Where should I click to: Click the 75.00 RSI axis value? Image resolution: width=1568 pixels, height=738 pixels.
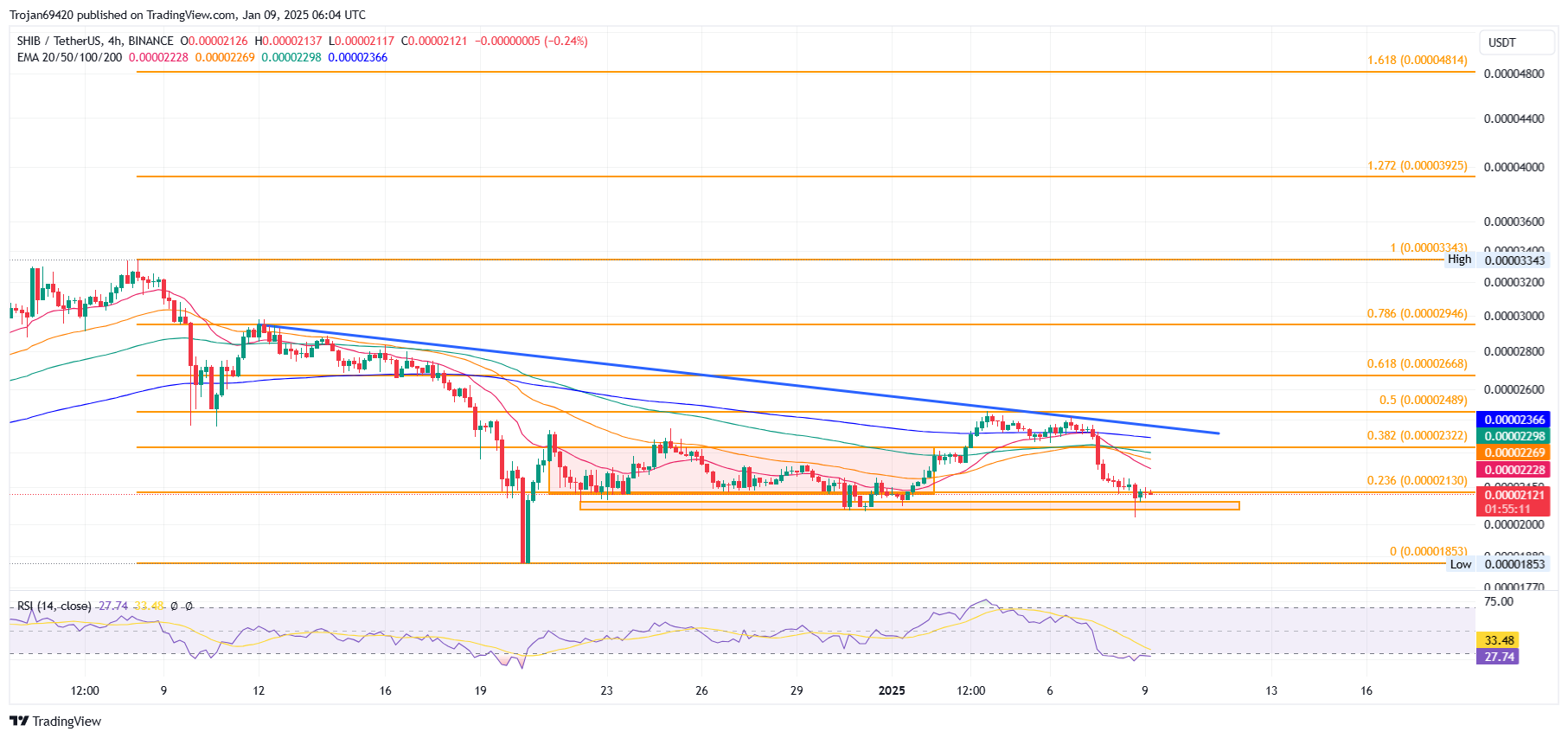(1499, 601)
